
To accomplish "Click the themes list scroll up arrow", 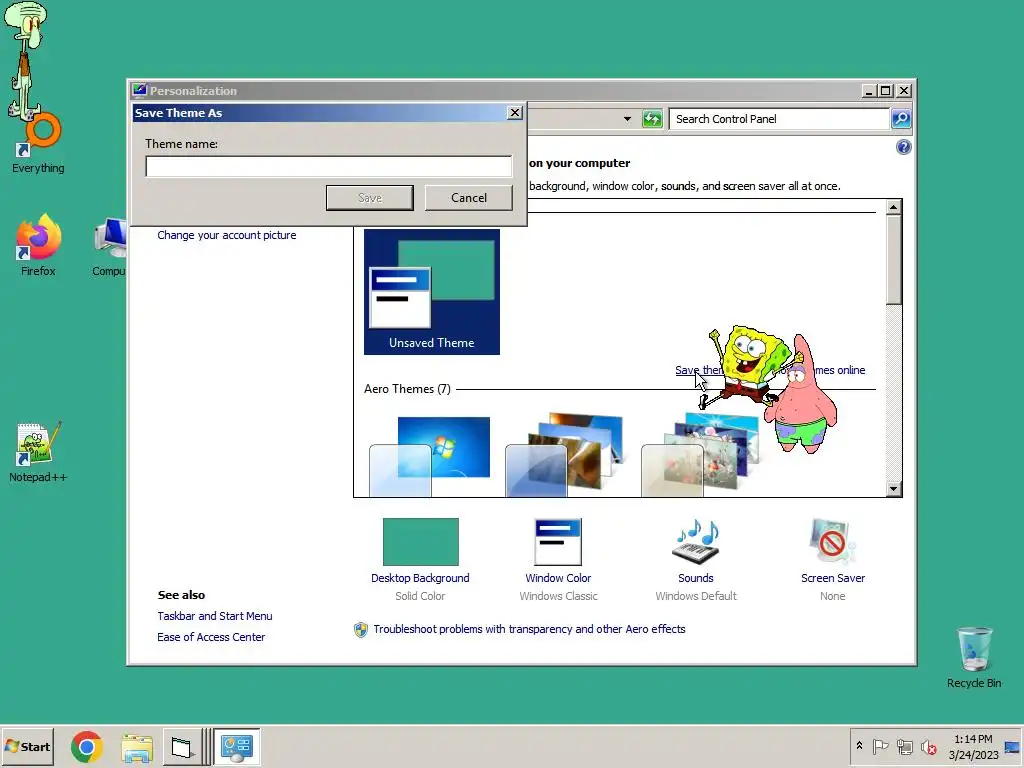I will coord(893,207).
